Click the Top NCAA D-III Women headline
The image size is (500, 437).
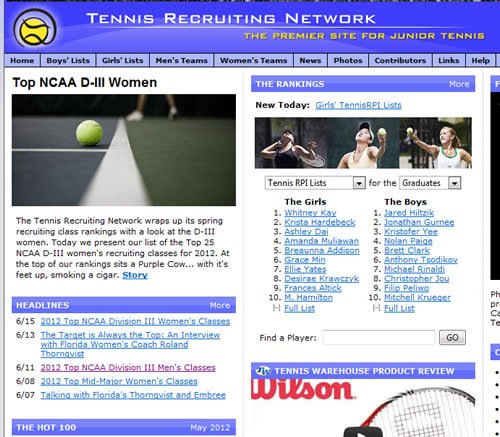(x=85, y=83)
